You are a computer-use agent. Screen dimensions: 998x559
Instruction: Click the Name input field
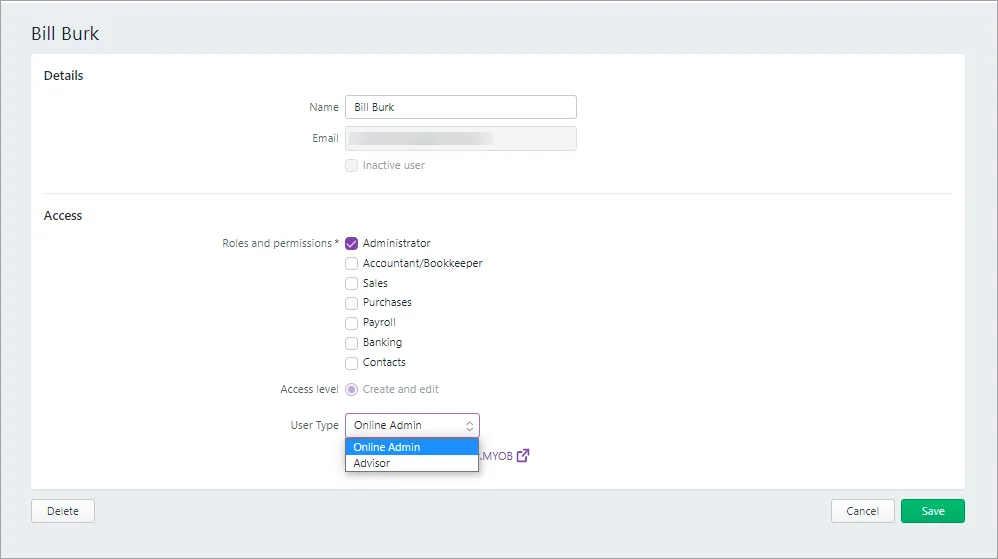pos(461,107)
